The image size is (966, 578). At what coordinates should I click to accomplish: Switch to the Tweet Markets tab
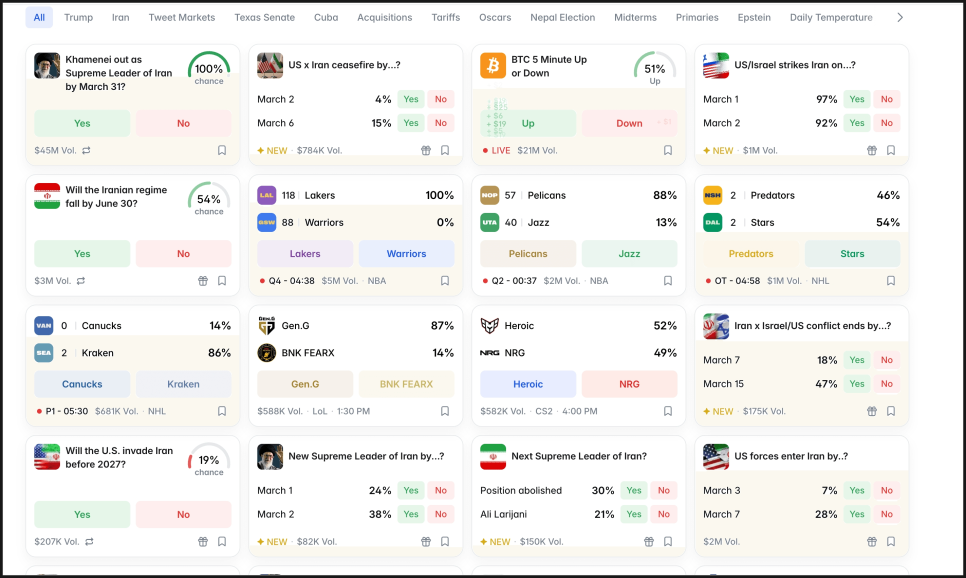coord(182,17)
